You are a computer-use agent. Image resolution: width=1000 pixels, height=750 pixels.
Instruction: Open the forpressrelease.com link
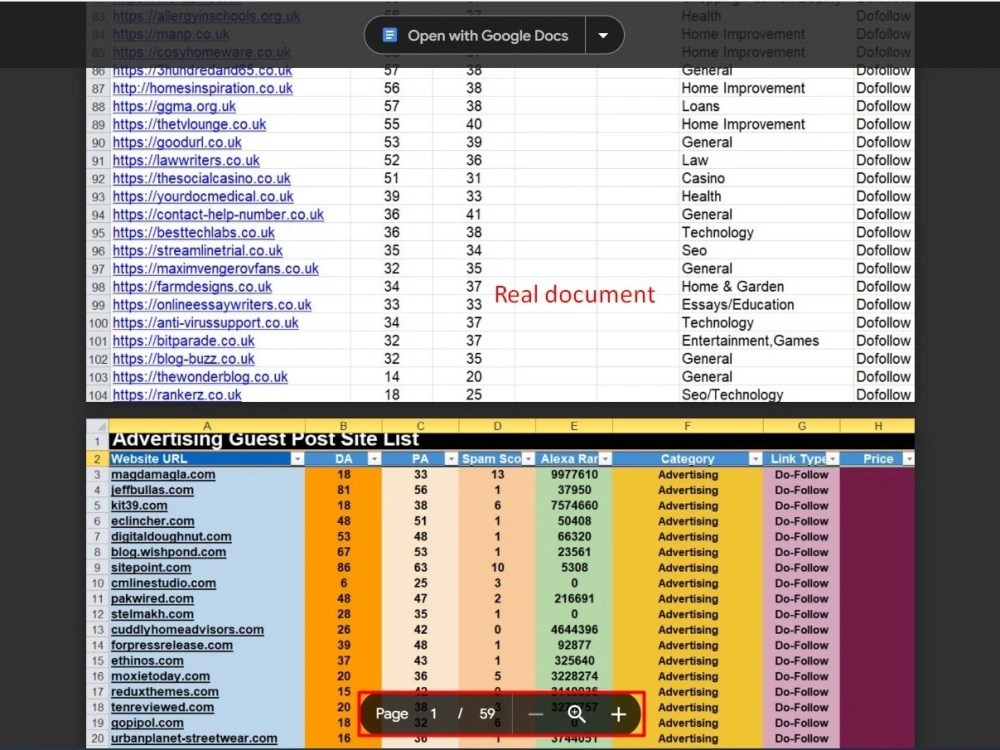point(172,645)
